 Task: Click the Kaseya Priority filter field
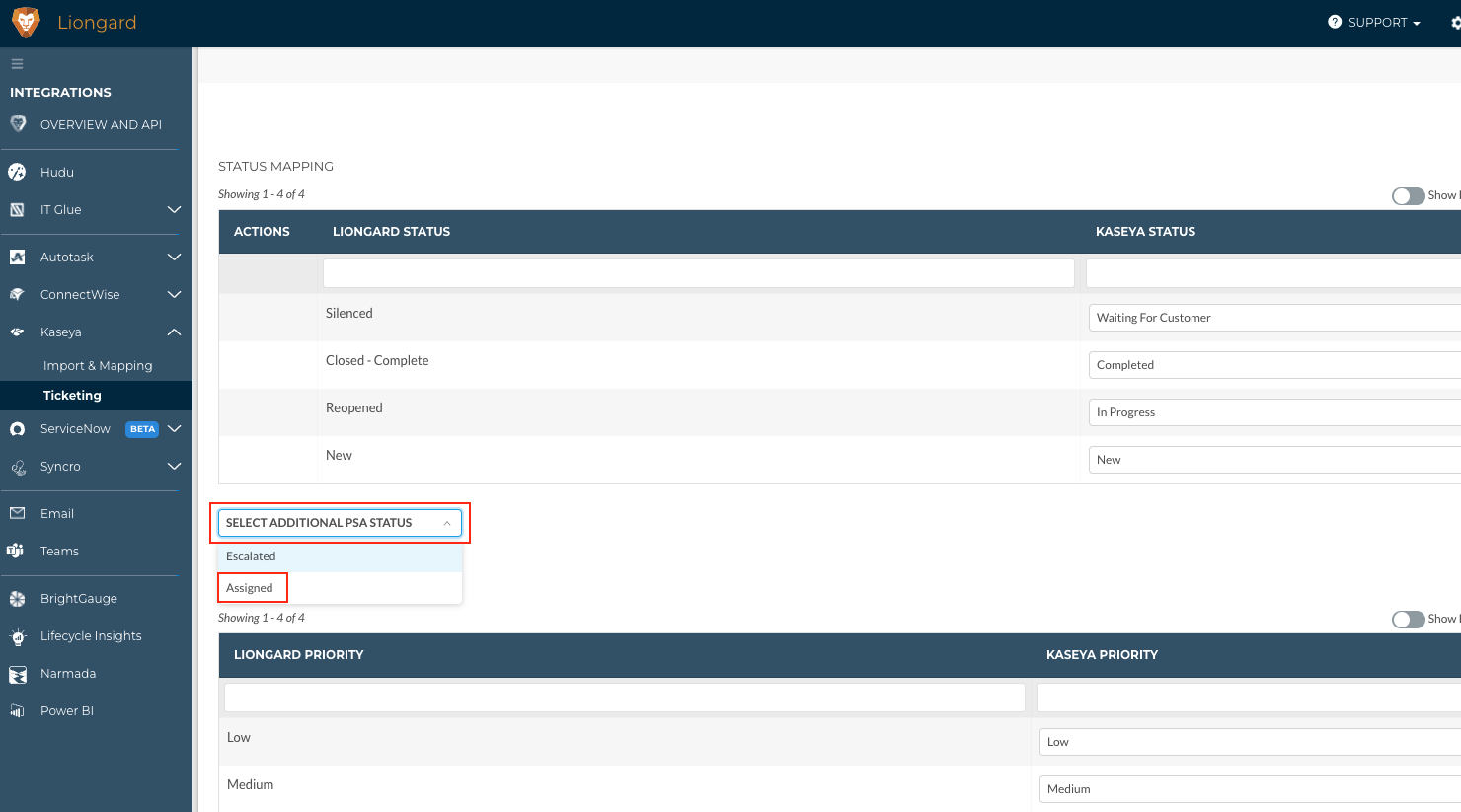point(1249,697)
